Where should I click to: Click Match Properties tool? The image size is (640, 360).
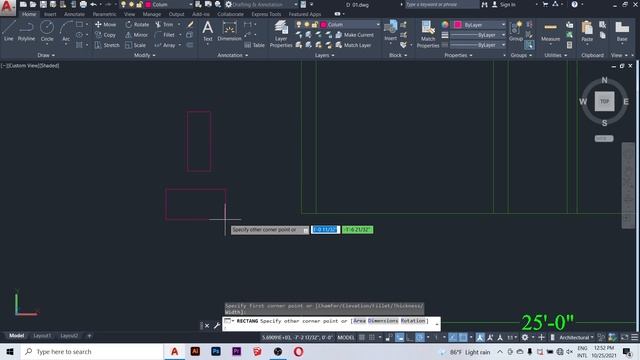point(428,34)
